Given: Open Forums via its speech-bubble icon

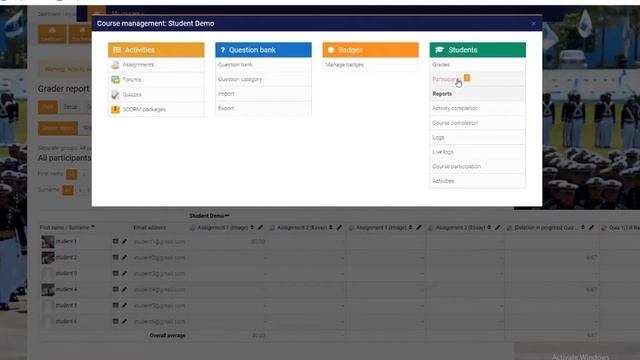Looking at the screenshot, I should coord(115,80).
